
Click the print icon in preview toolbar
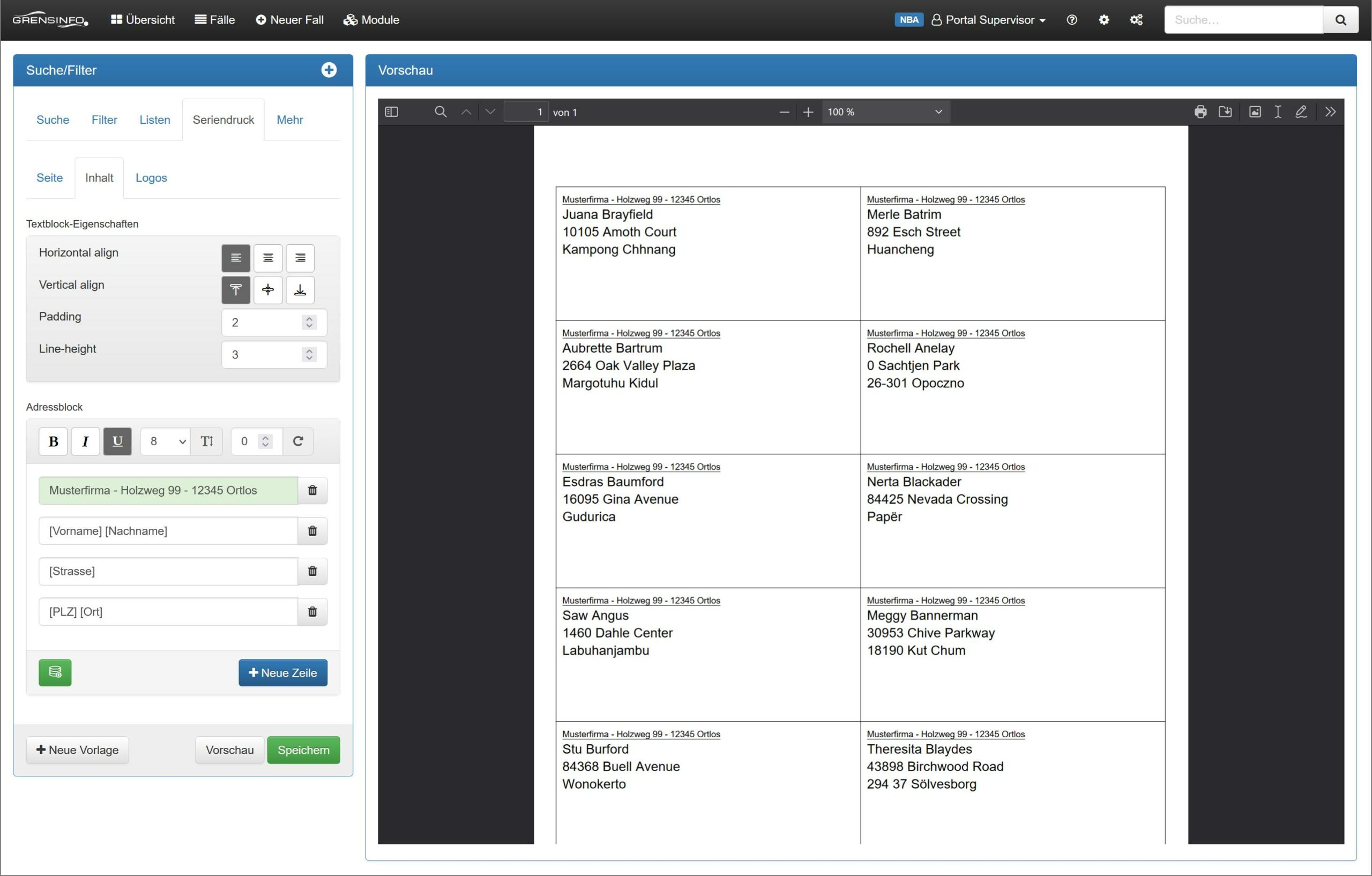(x=1200, y=112)
